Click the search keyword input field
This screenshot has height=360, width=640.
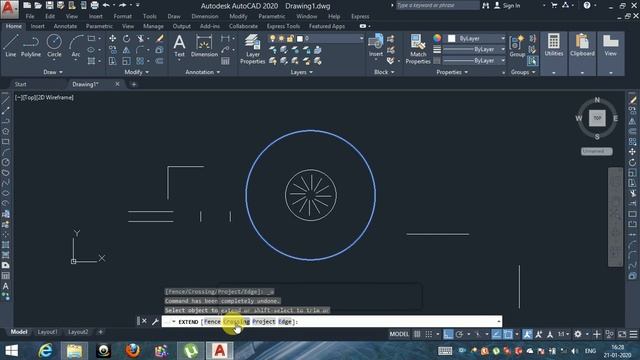pyautogui.click(x=438, y=5)
